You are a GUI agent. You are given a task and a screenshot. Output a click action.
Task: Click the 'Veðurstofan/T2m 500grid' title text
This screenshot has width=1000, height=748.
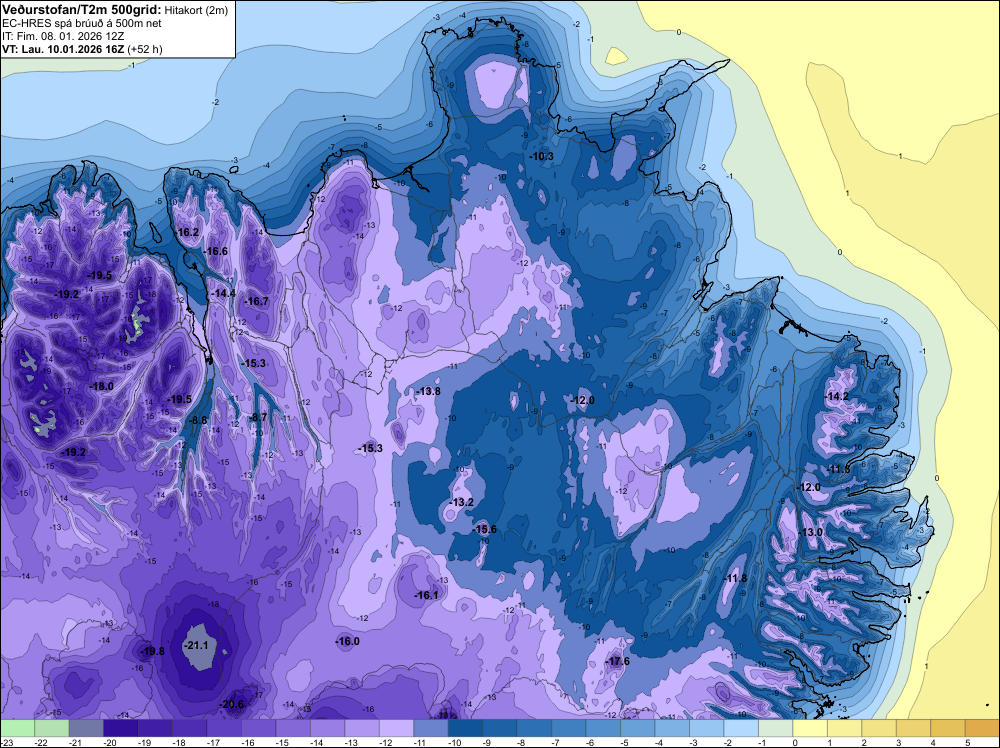82,10
